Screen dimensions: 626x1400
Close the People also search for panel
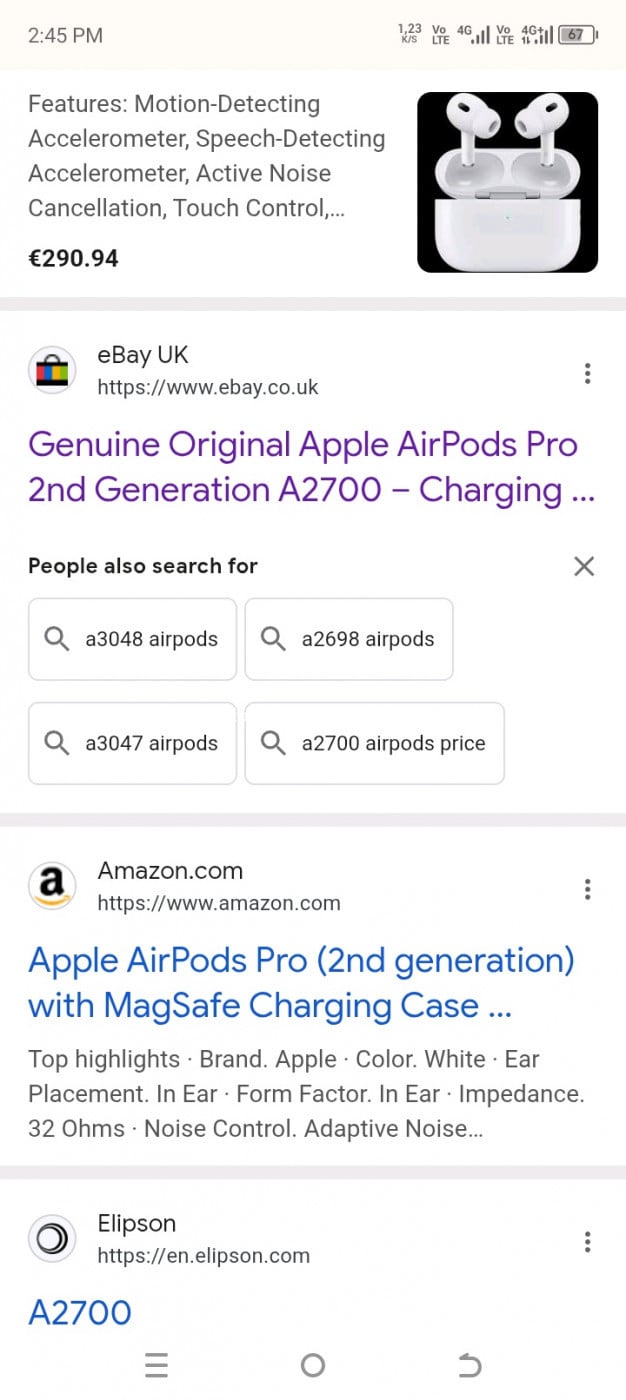pos(584,567)
